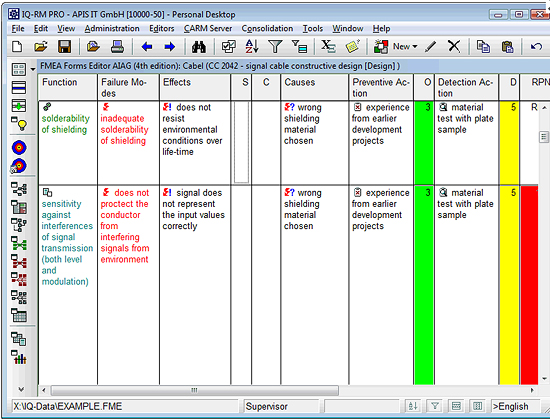Viewport: 550px width, 420px height.
Task: Select 'inadequate solderability of shielding' failure mode
Action: pyautogui.click(x=128, y=143)
